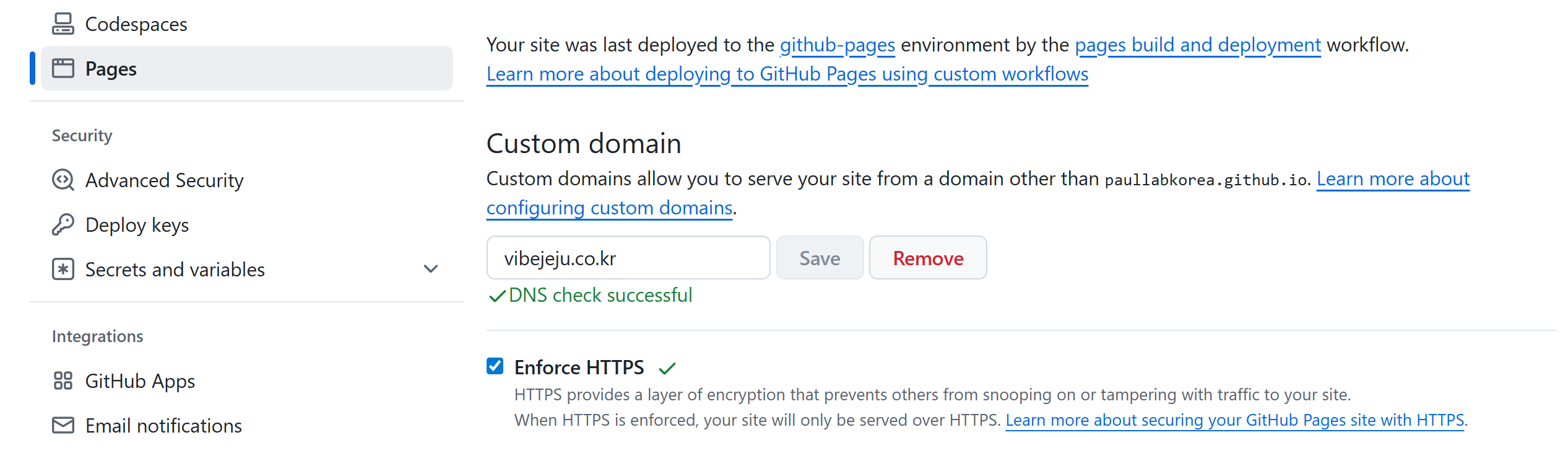1568x453 pixels.
Task: Click the Secrets and variables asterisk icon
Action: [x=63, y=270]
